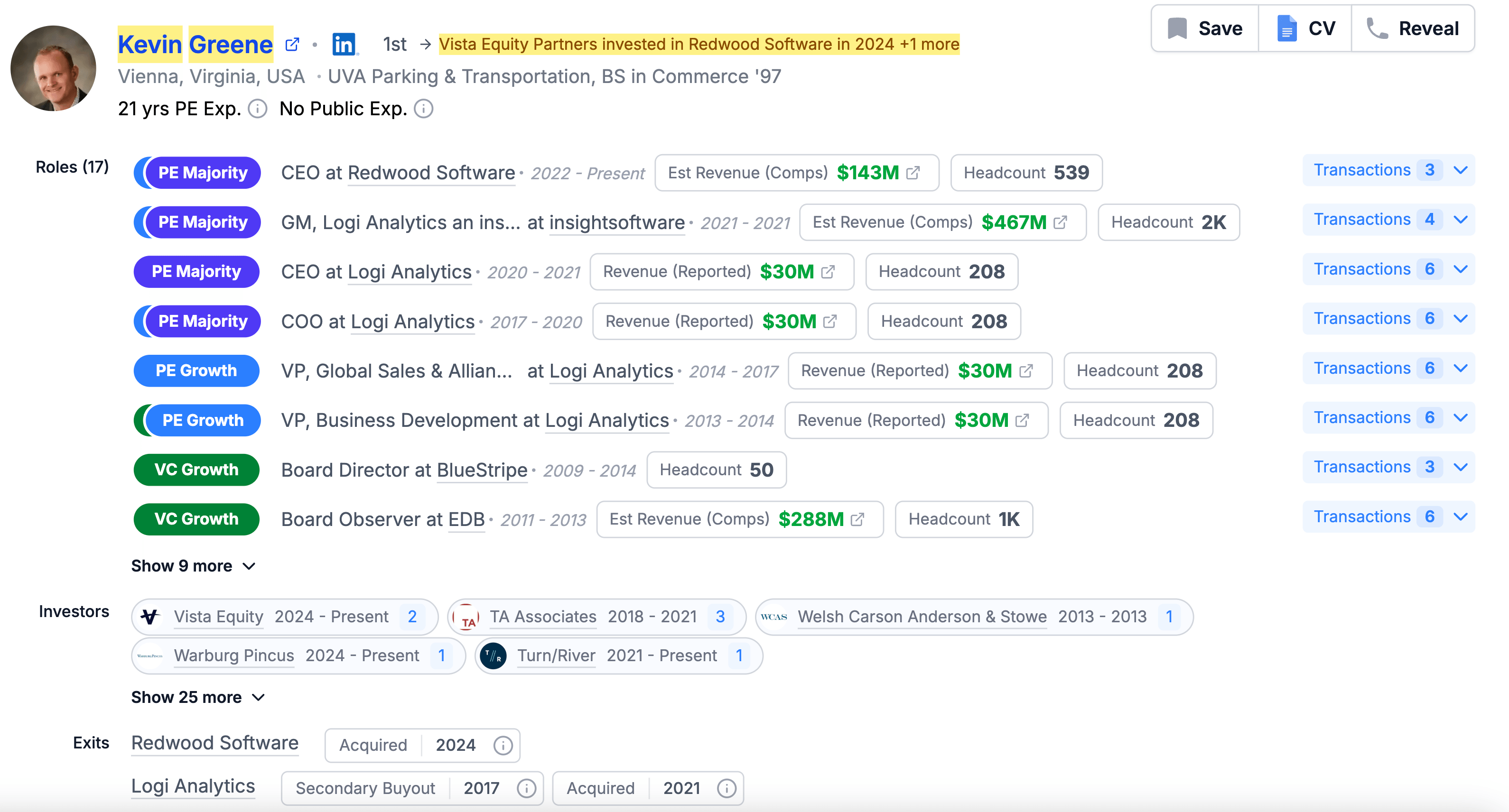Click Reveal contact button
Viewport: 1509px width, 812px height.
coord(1413,28)
